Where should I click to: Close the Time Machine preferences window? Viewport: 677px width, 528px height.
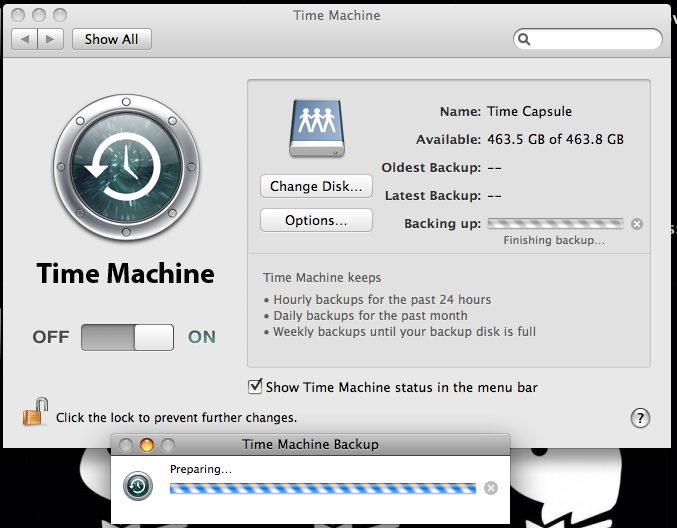(18, 15)
